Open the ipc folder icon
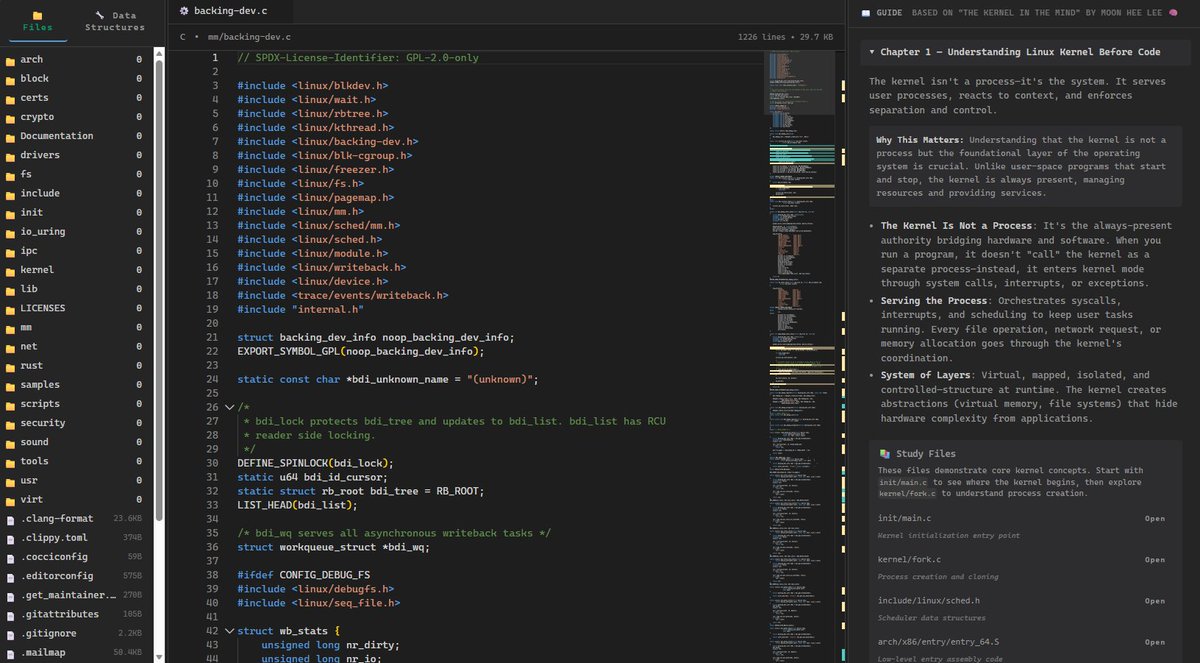This screenshot has width=1200, height=663. click(x=10, y=251)
